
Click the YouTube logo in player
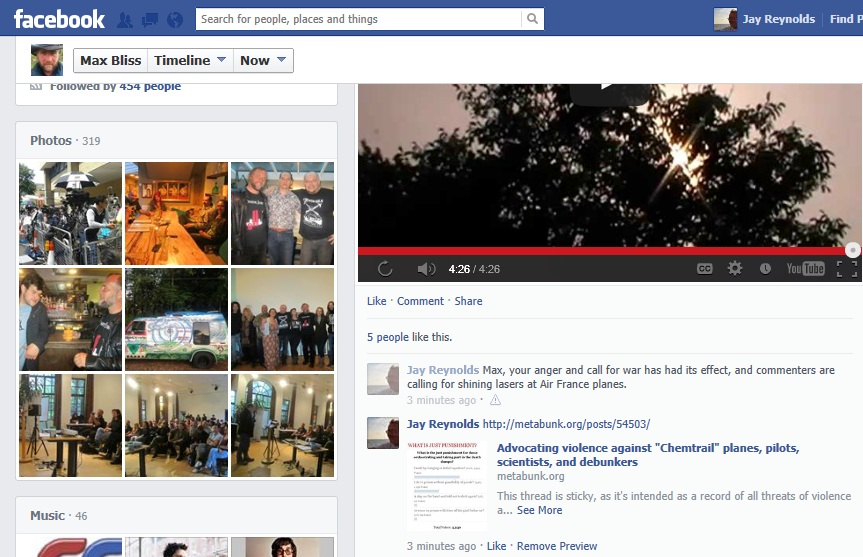pos(805,268)
